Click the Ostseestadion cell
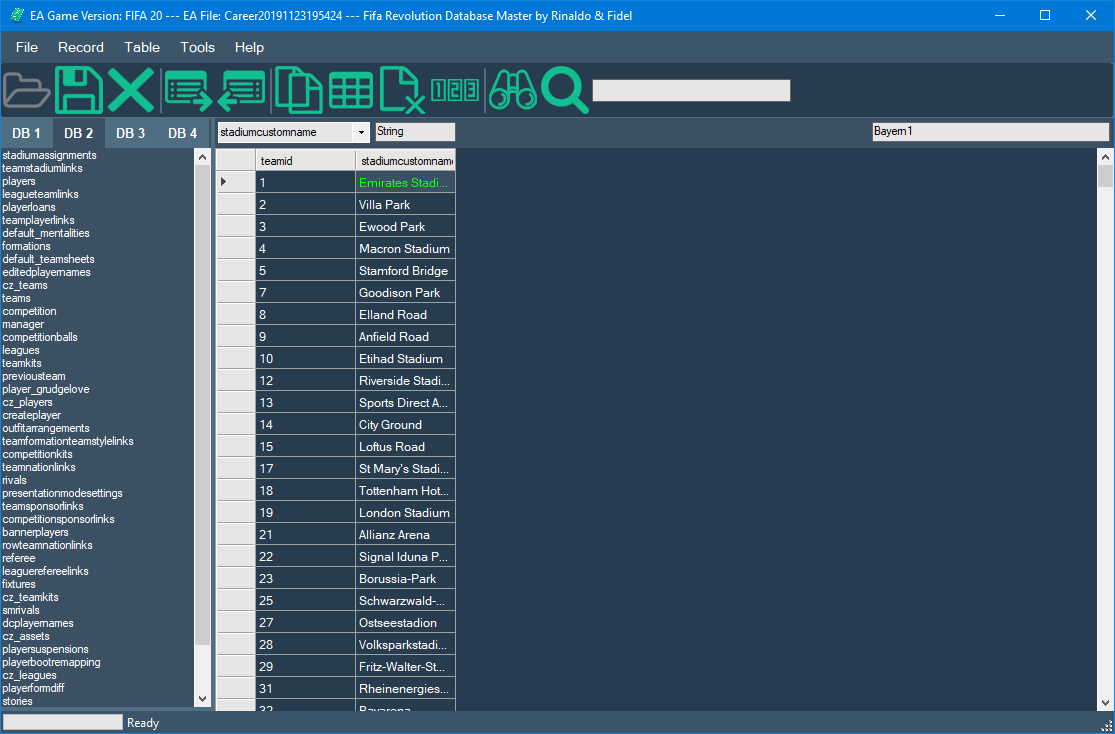The height and width of the screenshot is (734, 1115). click(405, 623)
